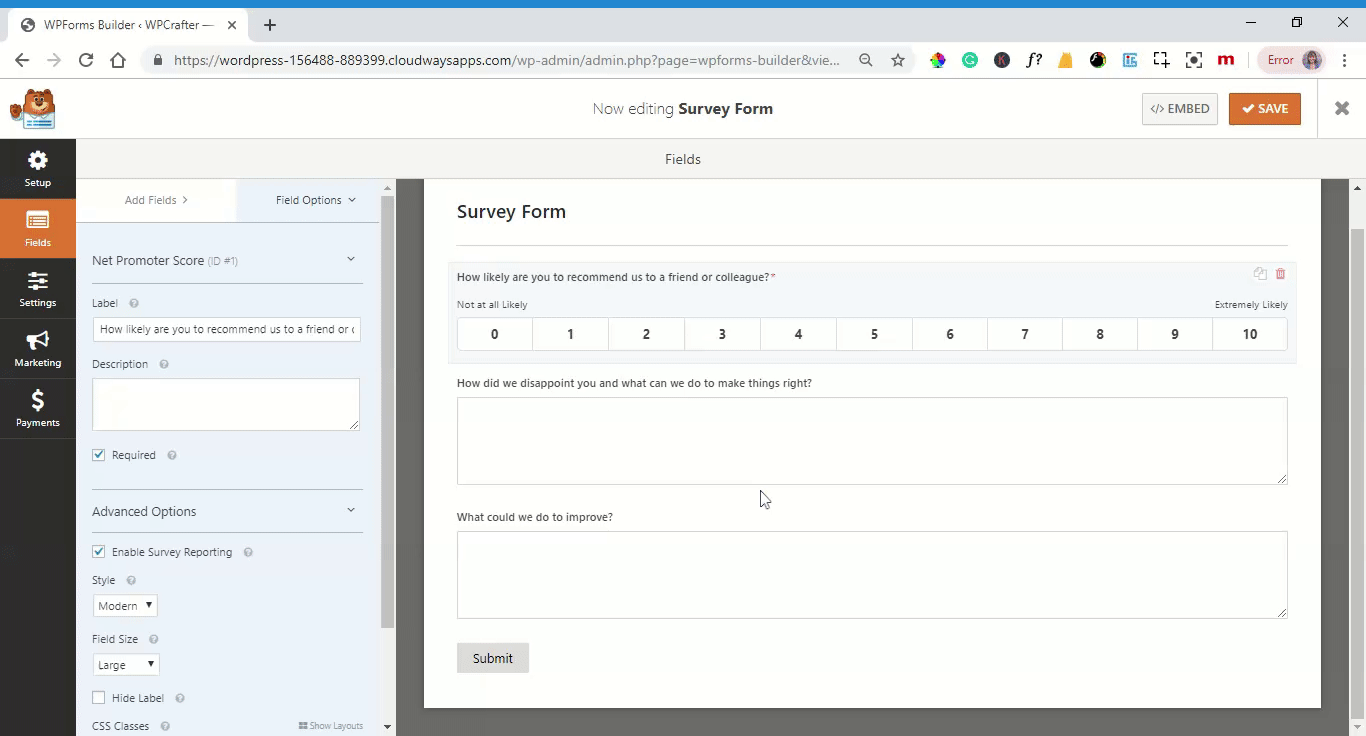
Task: Open Chrome three-dot menu
Action: [1345, 60]
